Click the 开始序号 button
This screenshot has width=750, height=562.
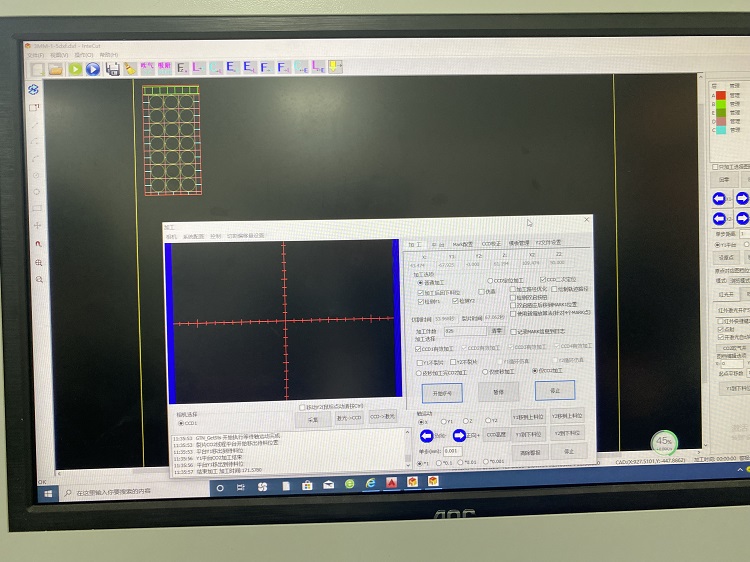(x=441, y=392)
